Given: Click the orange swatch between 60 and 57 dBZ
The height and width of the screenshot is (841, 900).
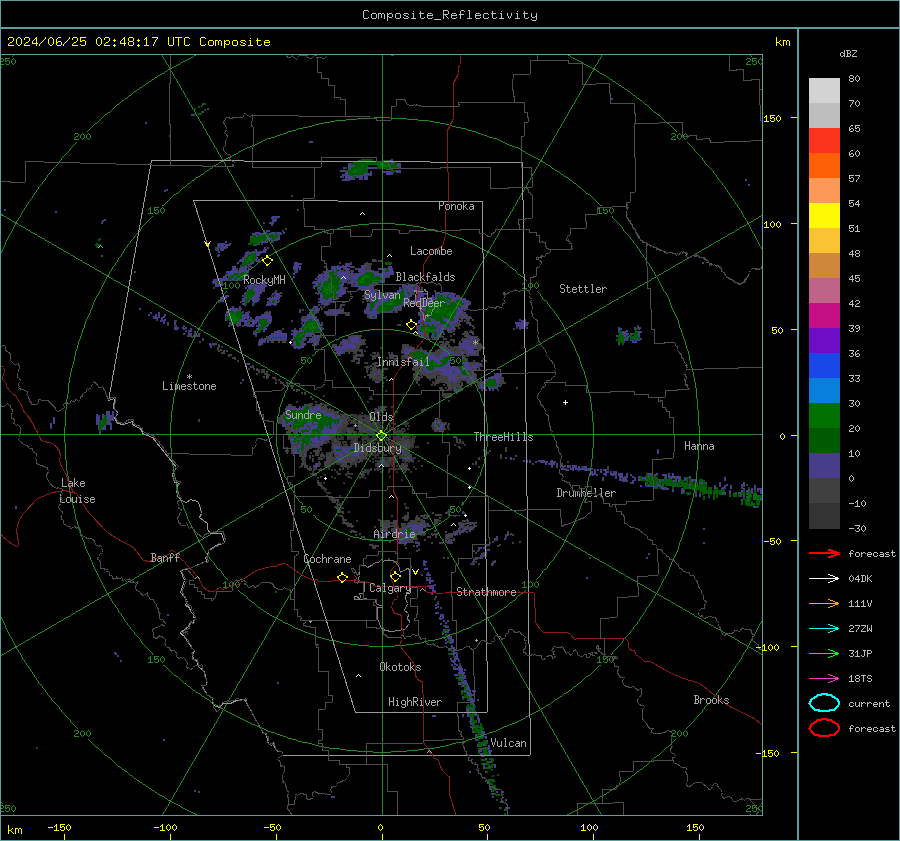Looking at the screenshot, I should 824,166.
